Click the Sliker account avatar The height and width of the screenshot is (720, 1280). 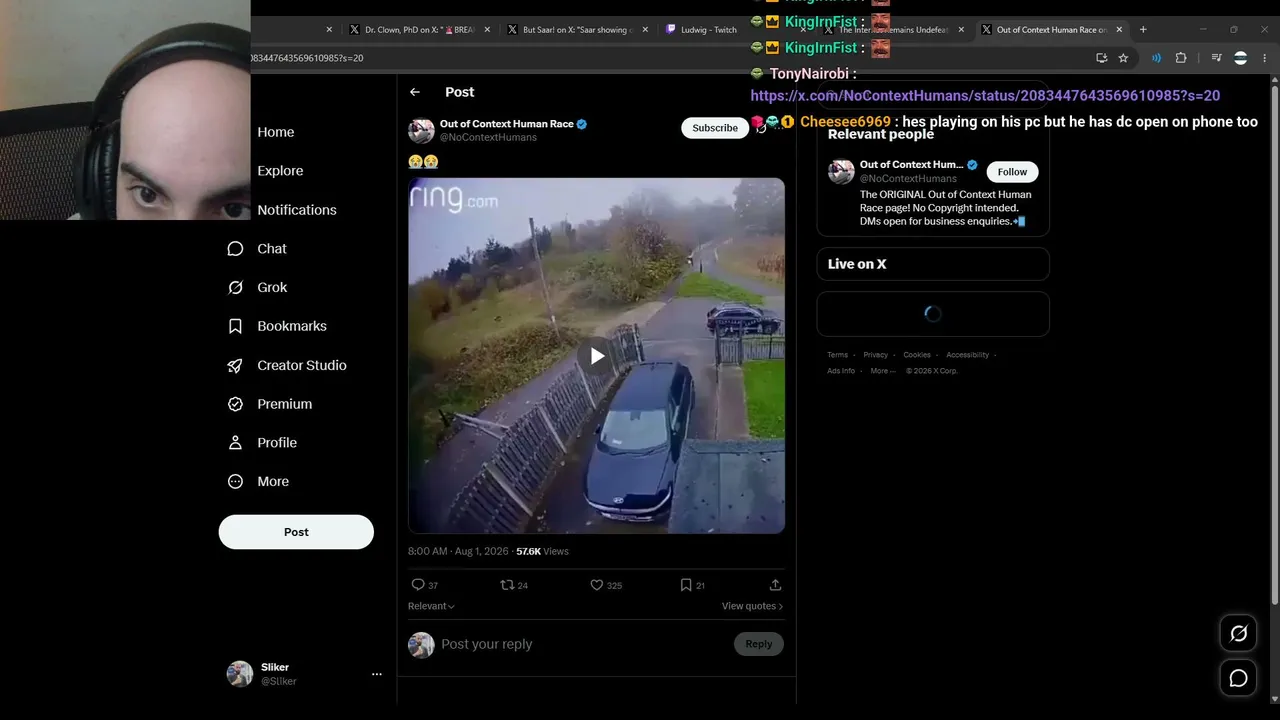tap(240, 674)
